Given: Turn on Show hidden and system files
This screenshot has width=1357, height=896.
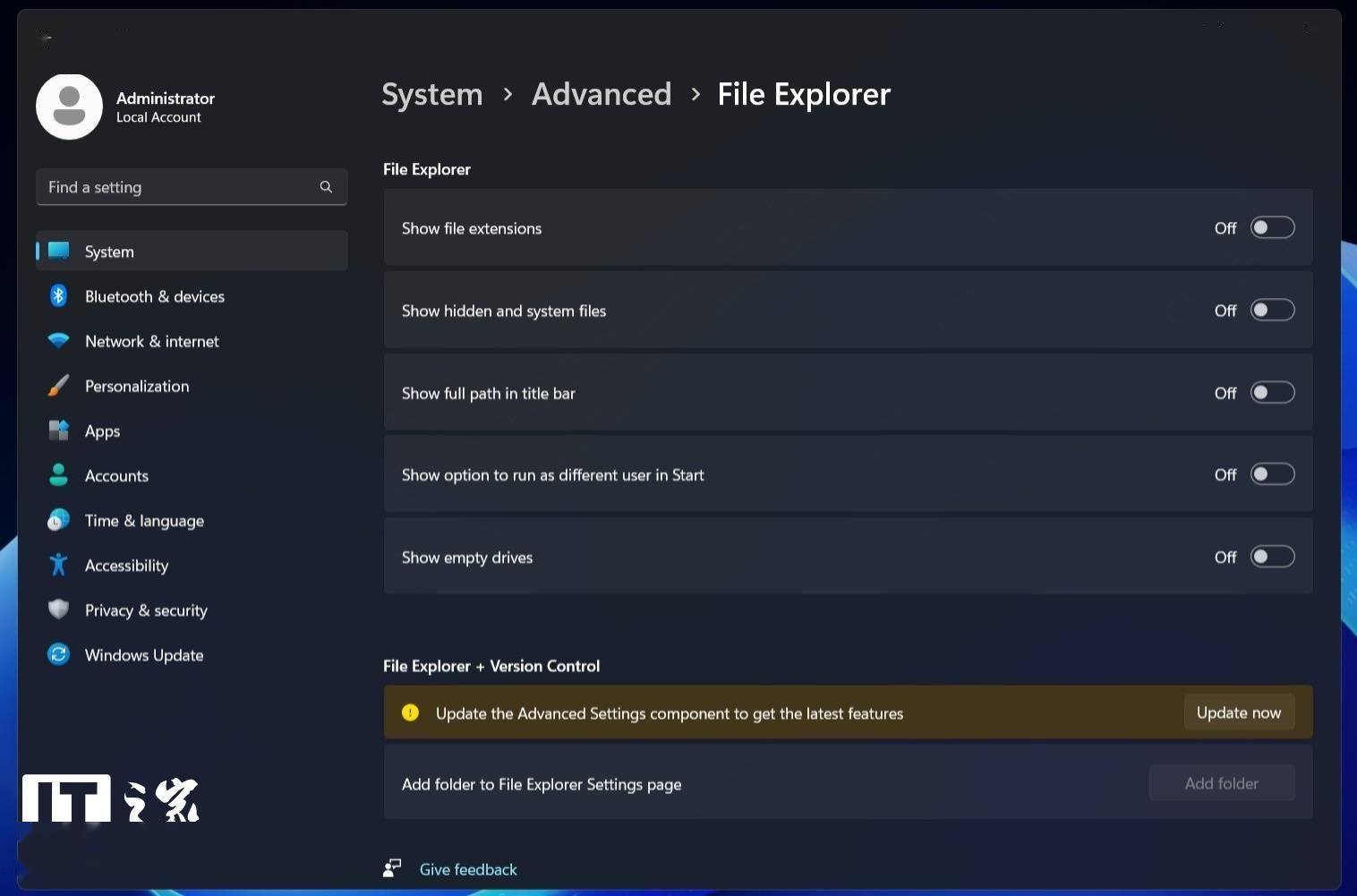Looking at the screenshot, I should pyautogui.click(x=1272, y=310).
